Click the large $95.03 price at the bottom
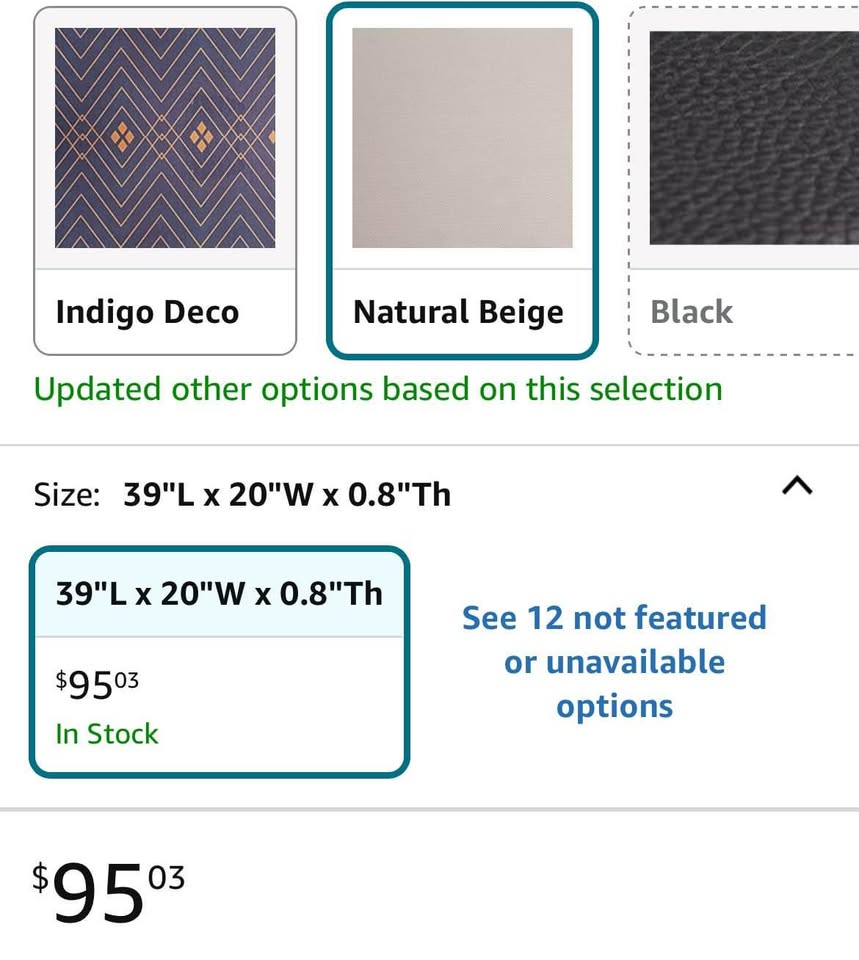The image size is (859, 960). tap(108, 890)
